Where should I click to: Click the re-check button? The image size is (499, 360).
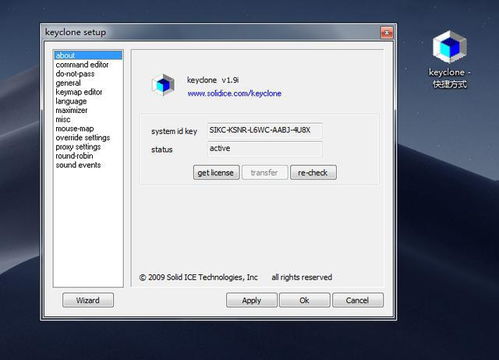313,173
